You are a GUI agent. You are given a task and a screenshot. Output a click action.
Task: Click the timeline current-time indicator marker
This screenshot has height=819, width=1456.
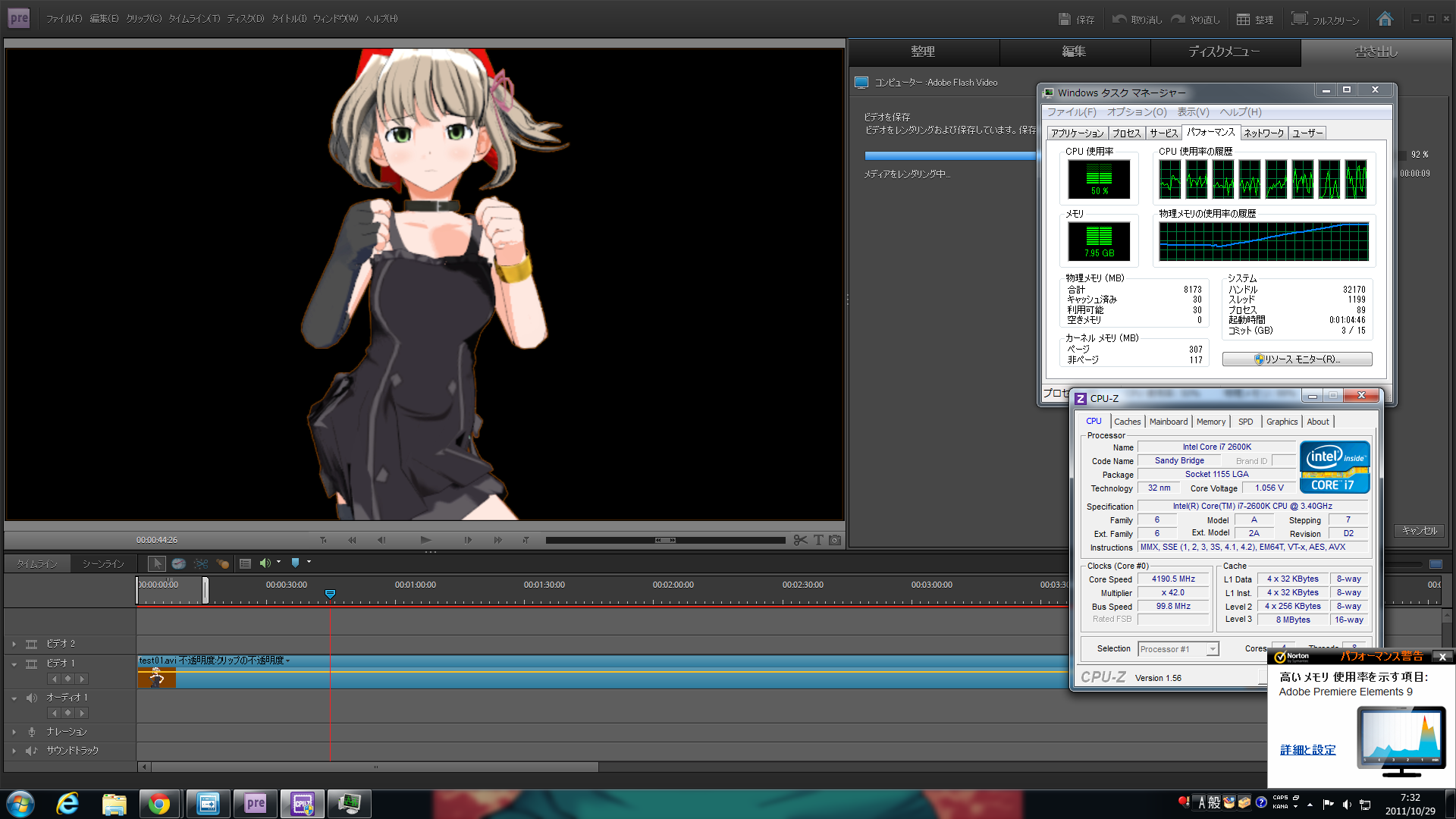330,594
